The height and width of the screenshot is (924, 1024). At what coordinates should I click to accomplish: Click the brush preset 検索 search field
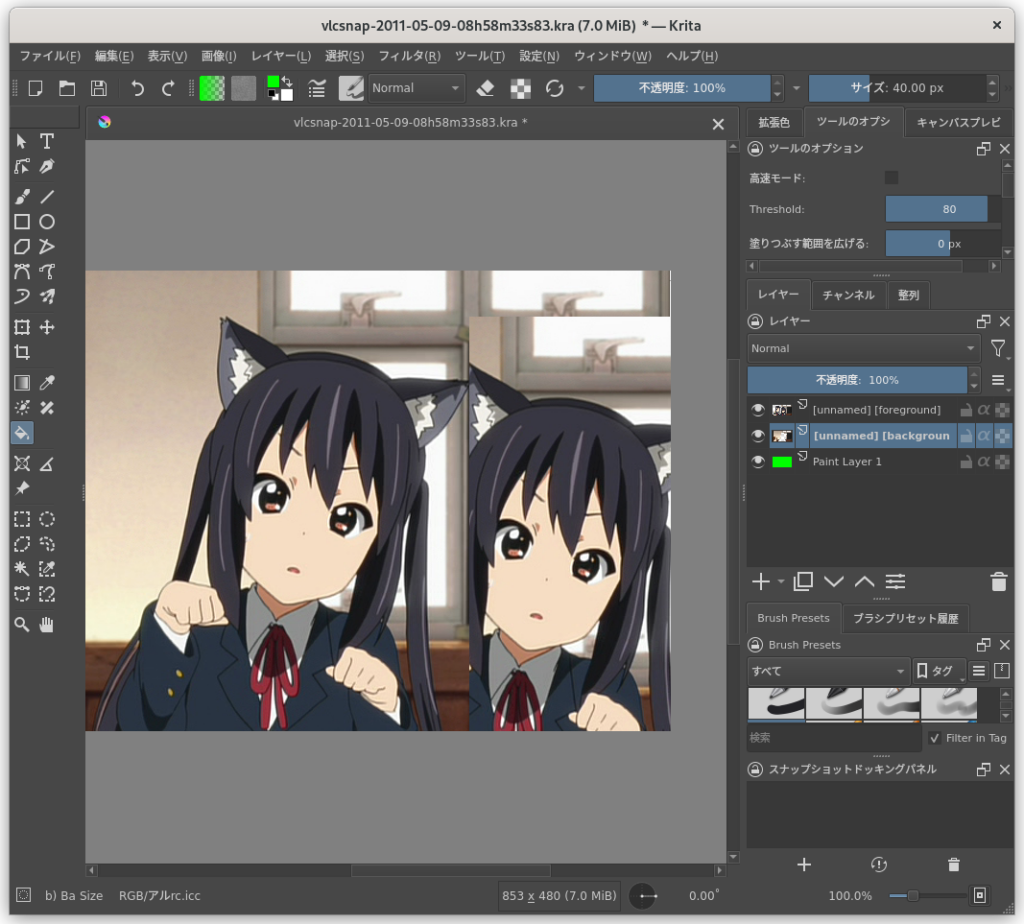(x=833, y=738)
